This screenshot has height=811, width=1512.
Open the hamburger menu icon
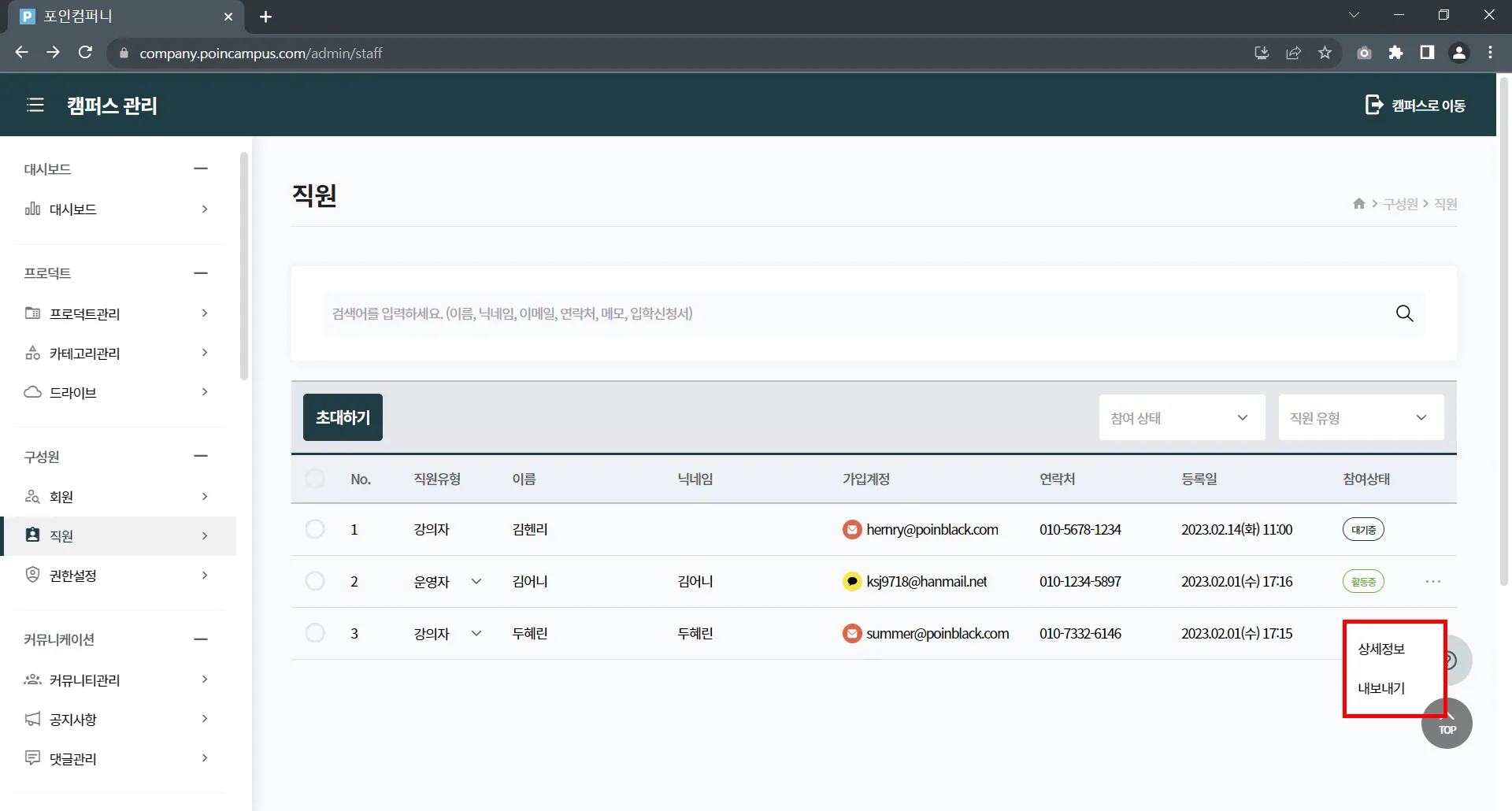(x=35, y=105)
